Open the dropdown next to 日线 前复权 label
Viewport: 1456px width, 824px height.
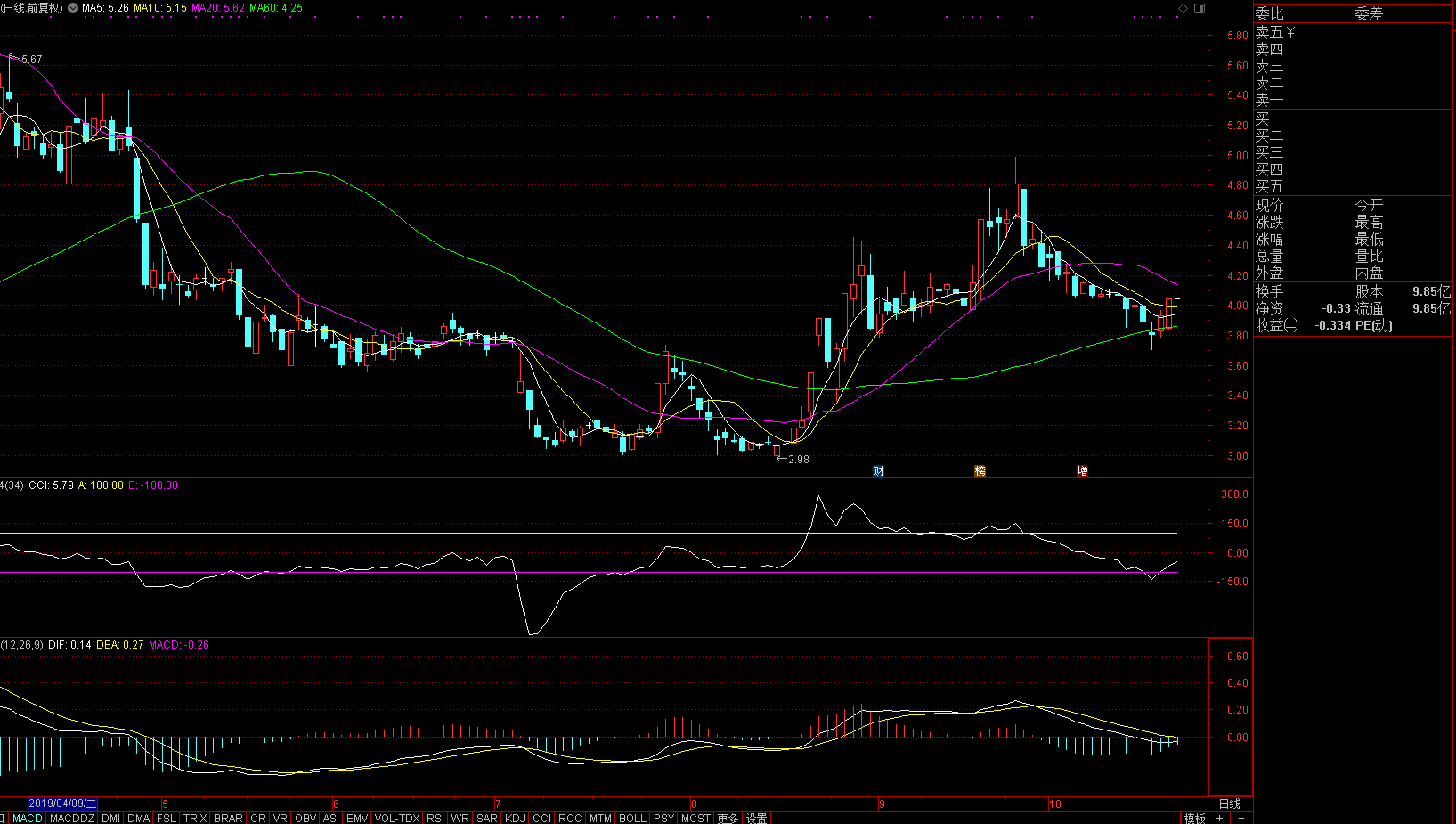73,8
